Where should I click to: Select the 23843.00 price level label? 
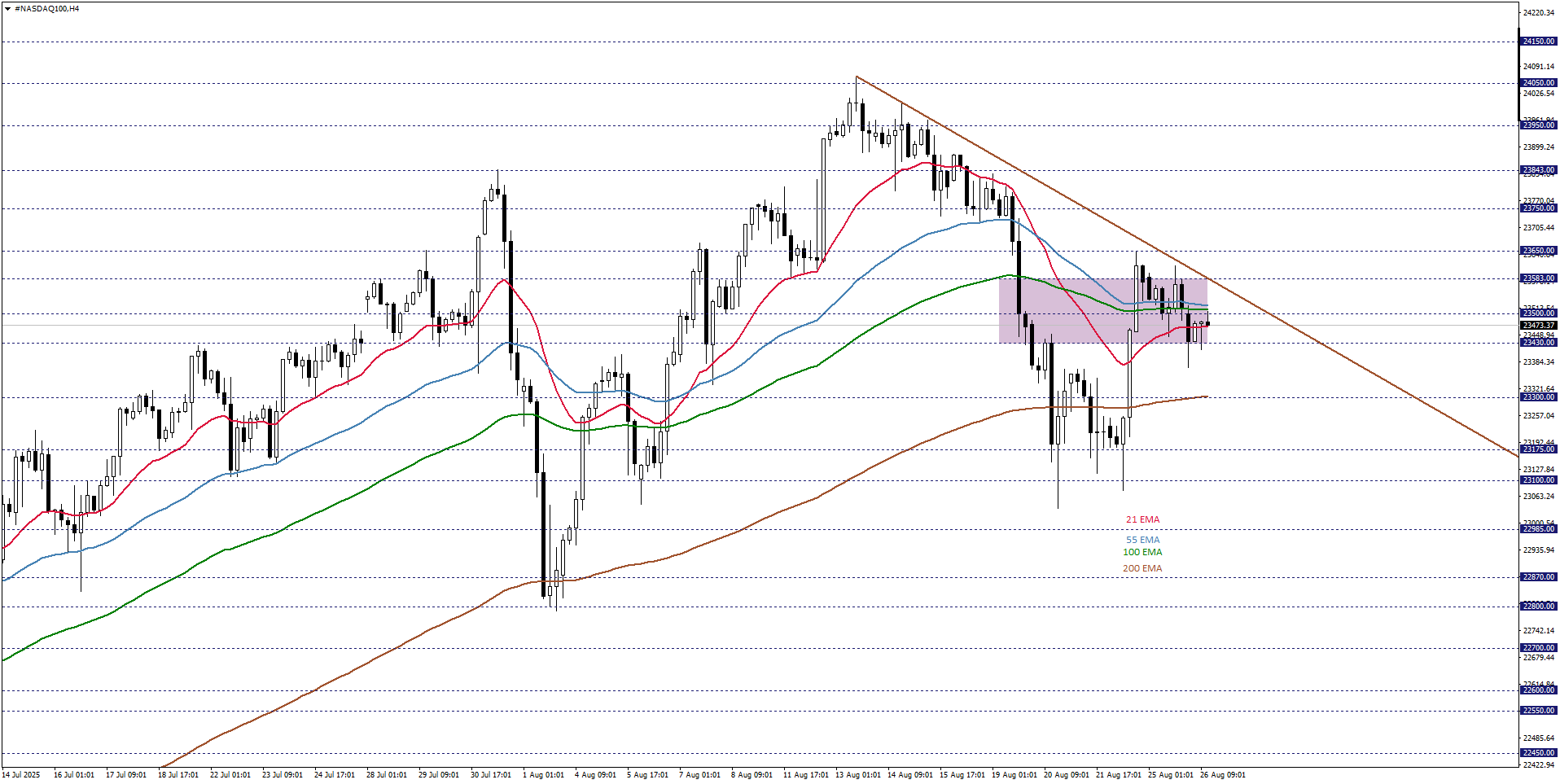1538,171
